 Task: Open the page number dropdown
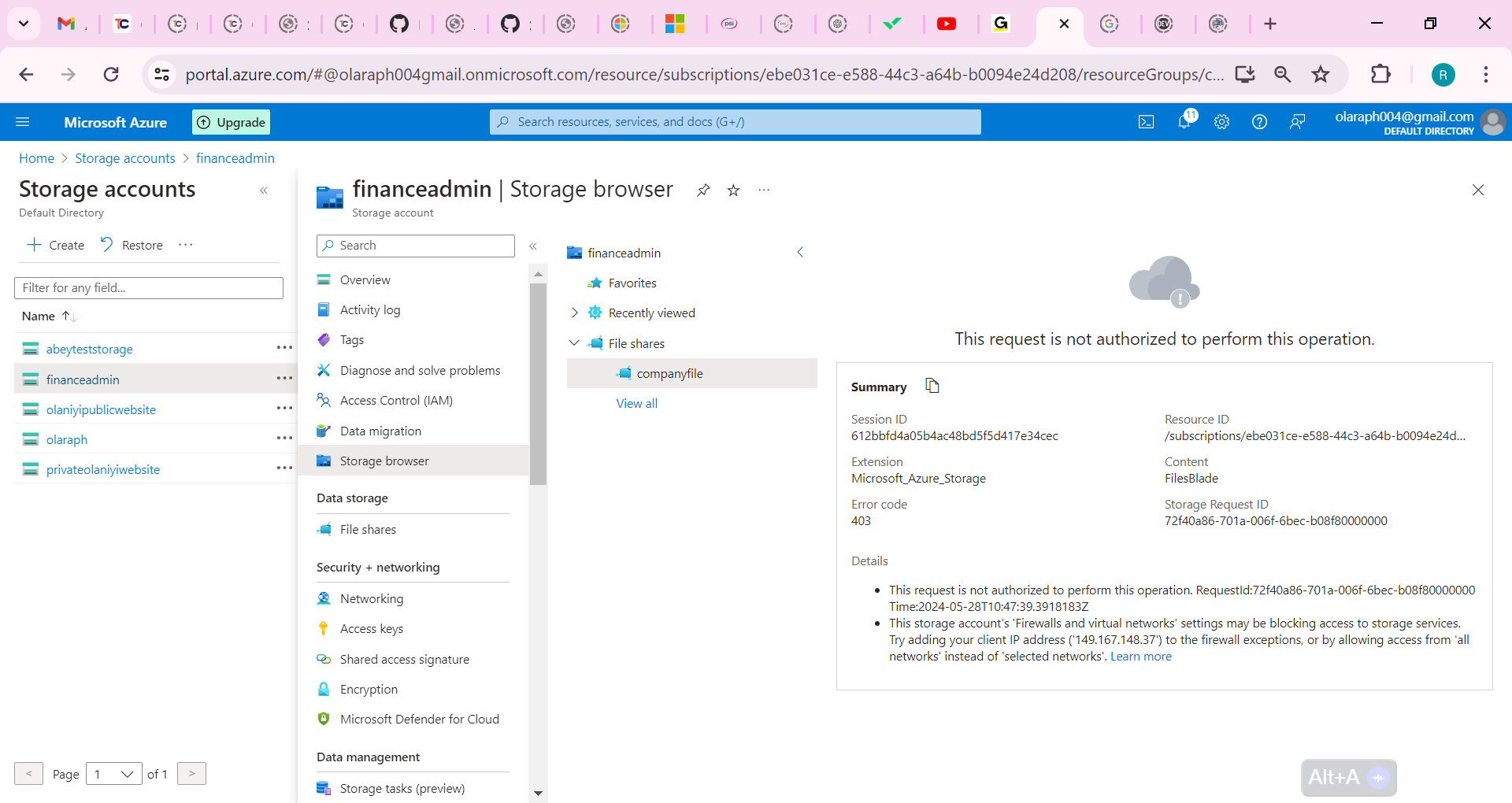[x=114, y=774]
